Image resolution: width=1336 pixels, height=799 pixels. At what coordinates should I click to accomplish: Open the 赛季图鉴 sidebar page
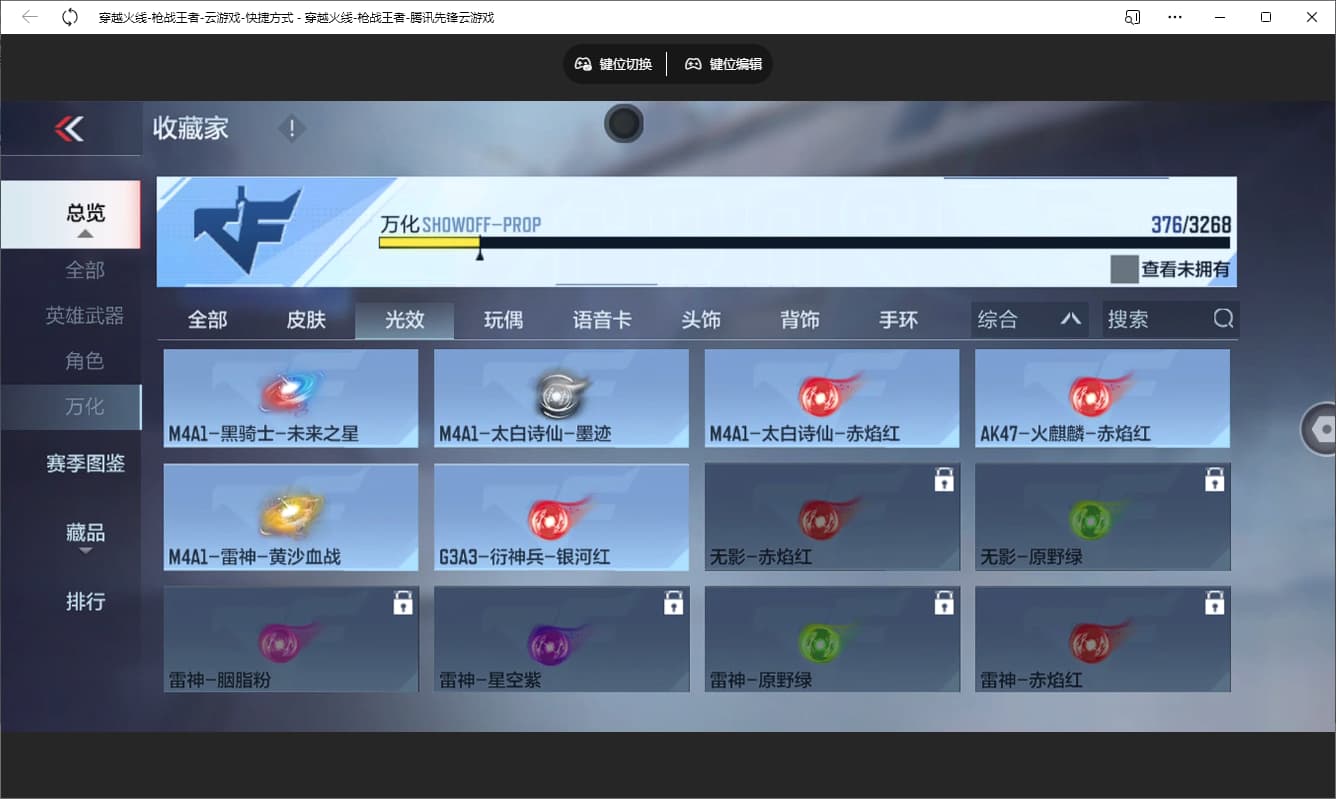[85, 464]
